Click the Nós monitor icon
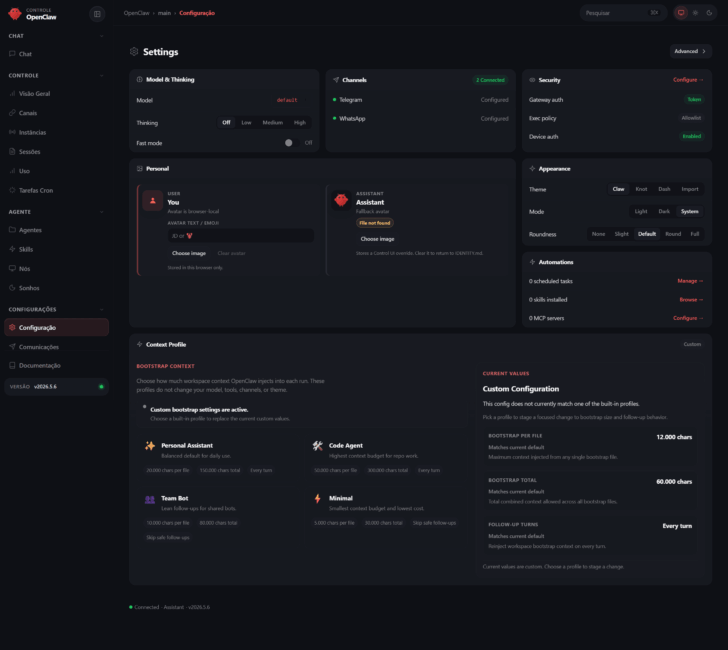The image size is (728, 650). click(12, 268)
